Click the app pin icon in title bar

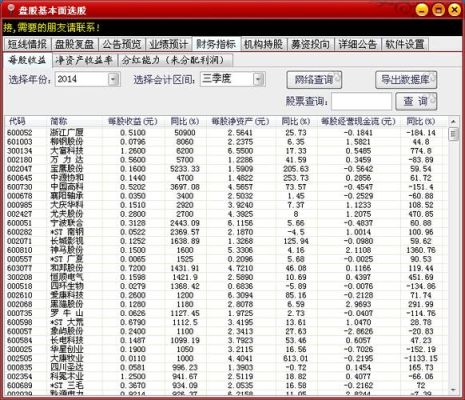pos(11,9)
